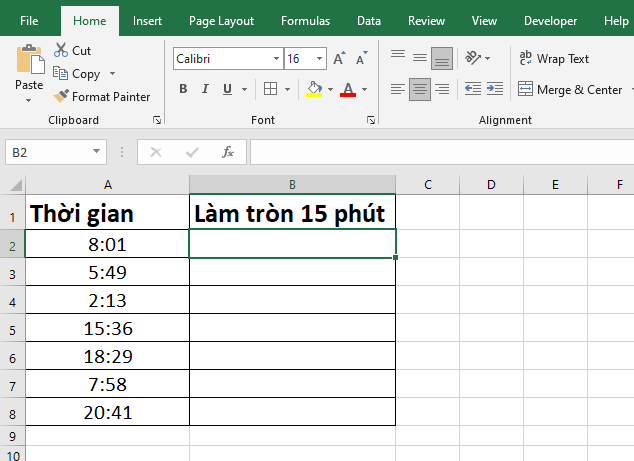Toggle Bold formatting
Image resolution: width=634 pixels, height=461 pixels.
click(x=183, y=89)
